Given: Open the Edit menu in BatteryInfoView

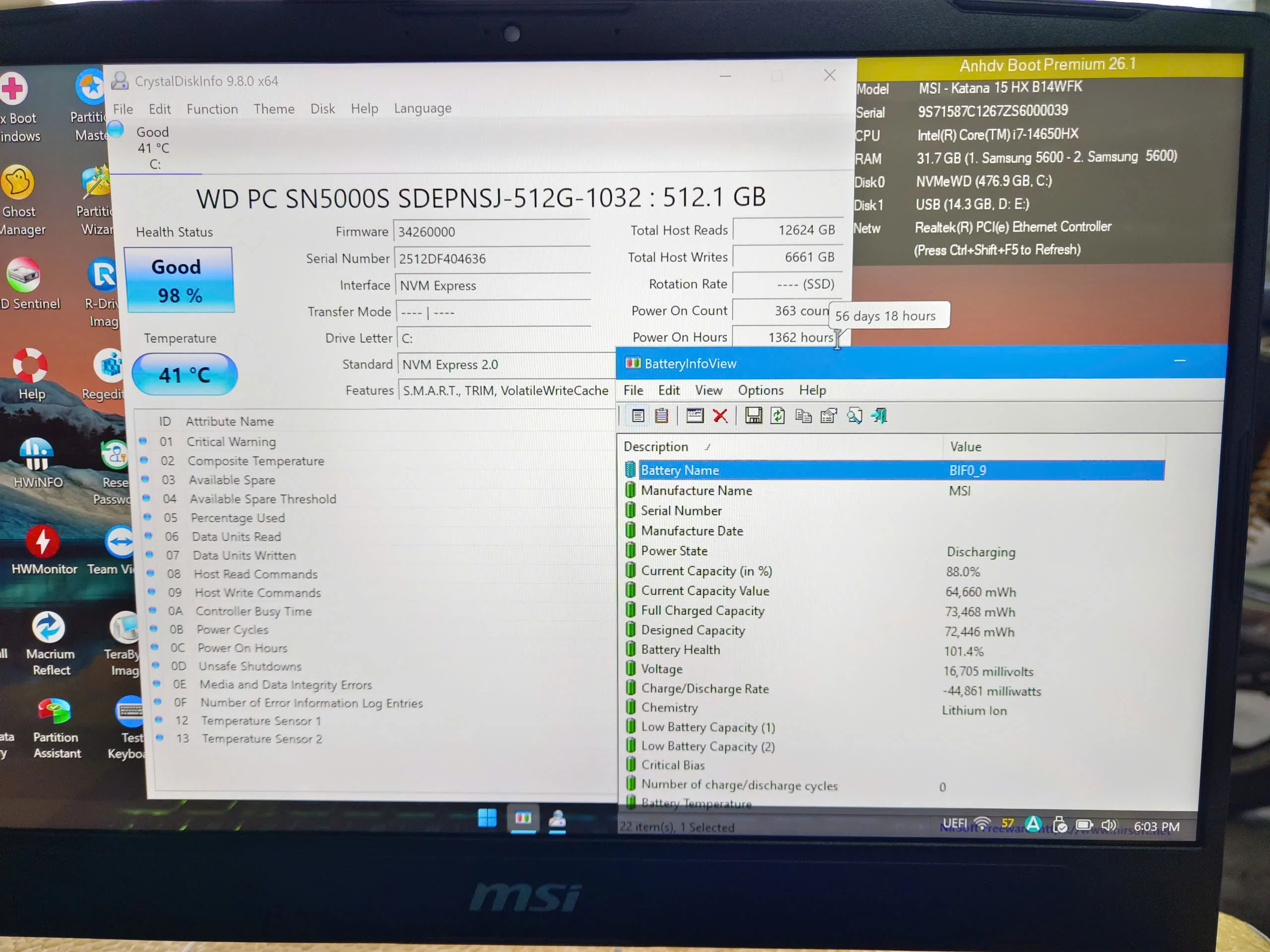Looking at the screenshot, I should tap(669, 390).
